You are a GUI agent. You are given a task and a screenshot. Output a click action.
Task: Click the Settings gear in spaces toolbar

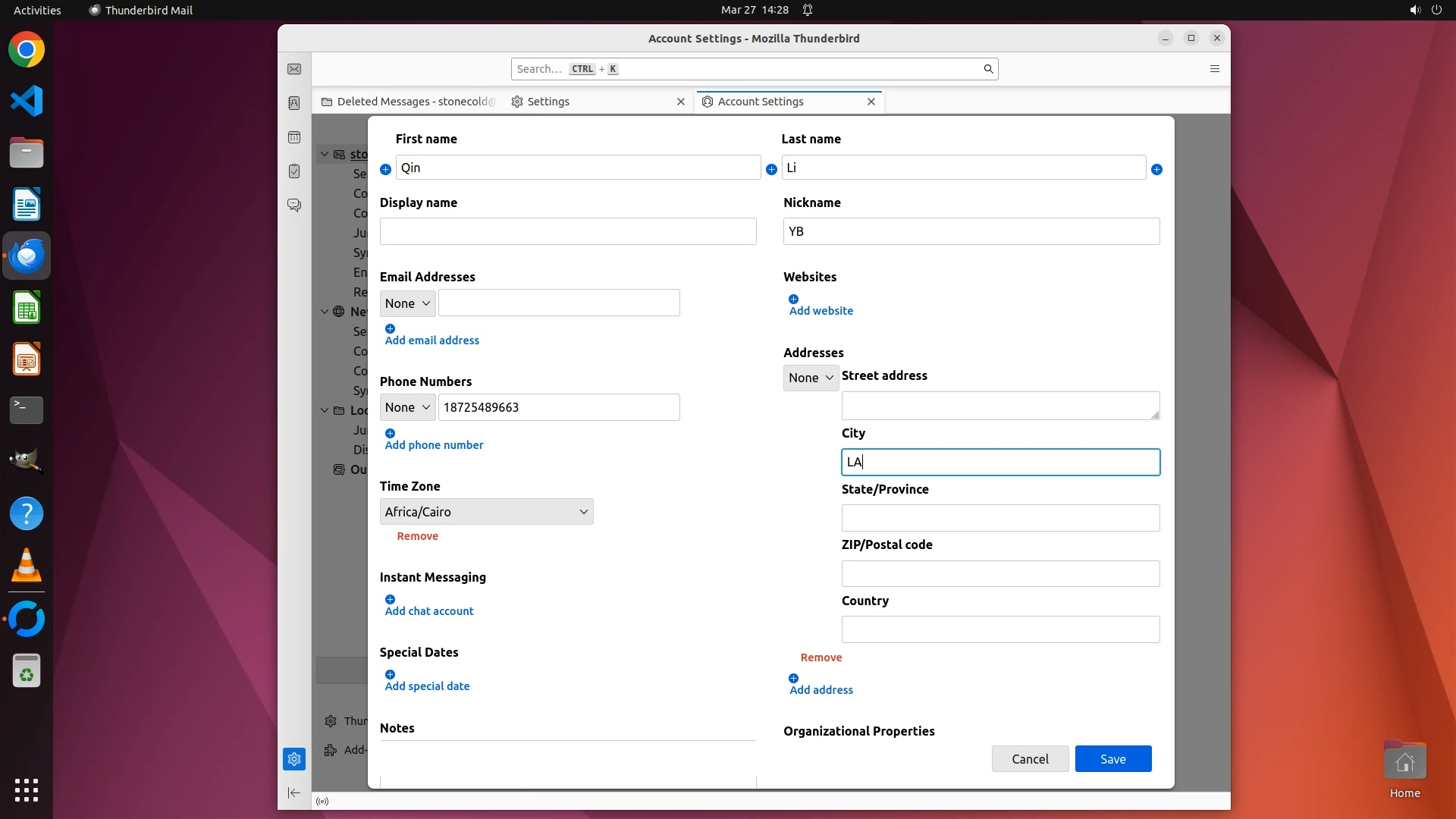[x=294, y=759]
